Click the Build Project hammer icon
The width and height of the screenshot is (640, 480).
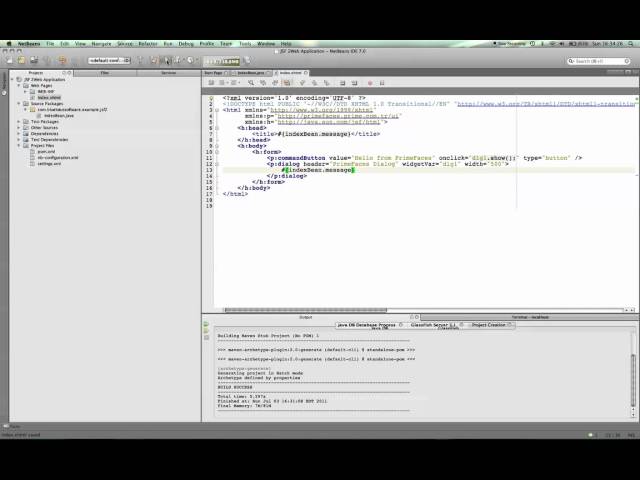(x=140, y=60)
